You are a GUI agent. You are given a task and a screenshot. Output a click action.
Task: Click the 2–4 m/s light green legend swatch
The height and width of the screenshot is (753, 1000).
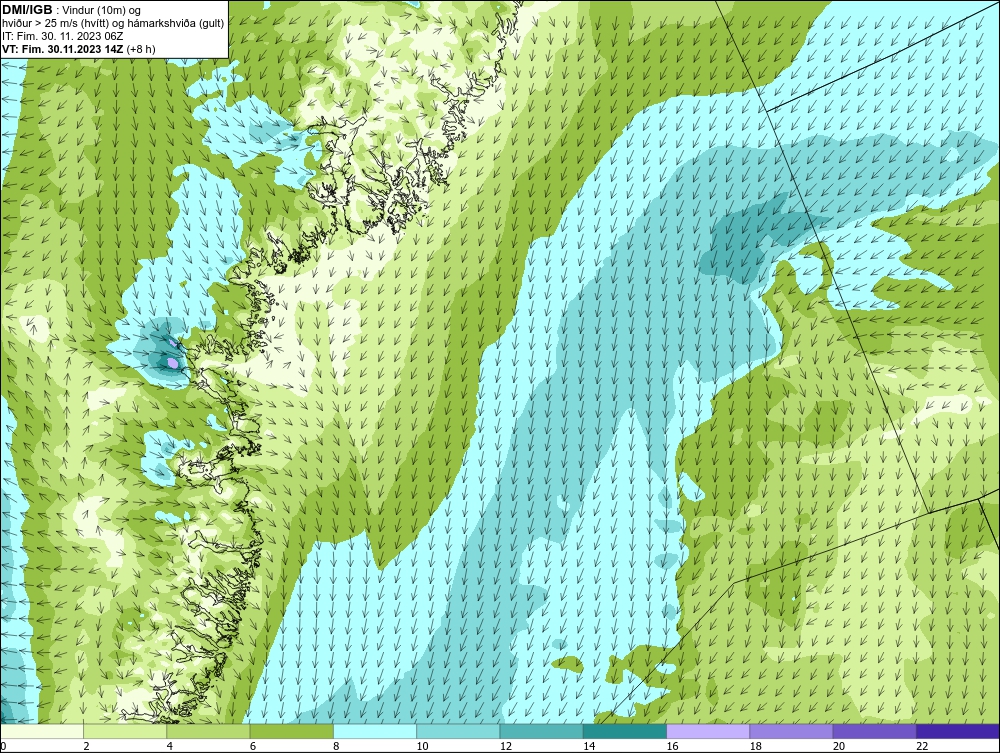tap(125, 731)
